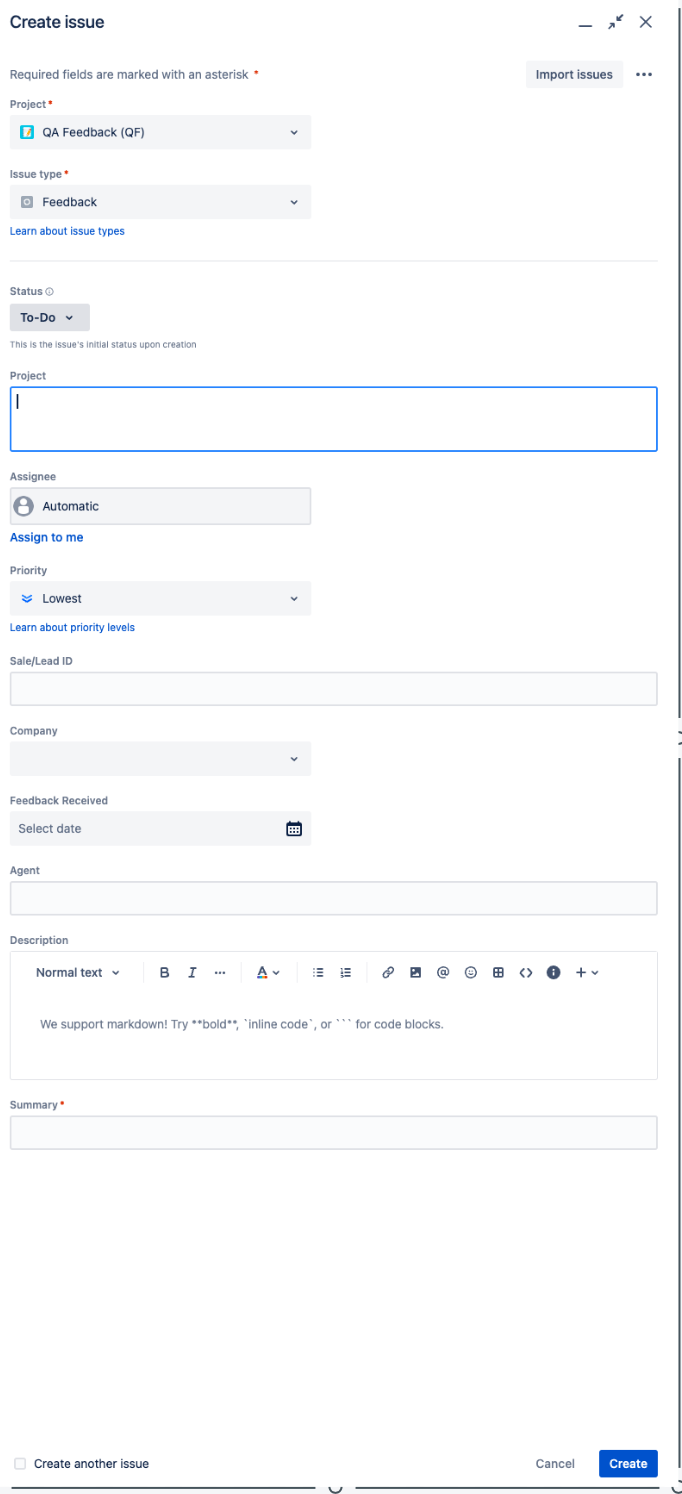
Task: Add a bulleted list to the Description
Action: tap(318, 972)
